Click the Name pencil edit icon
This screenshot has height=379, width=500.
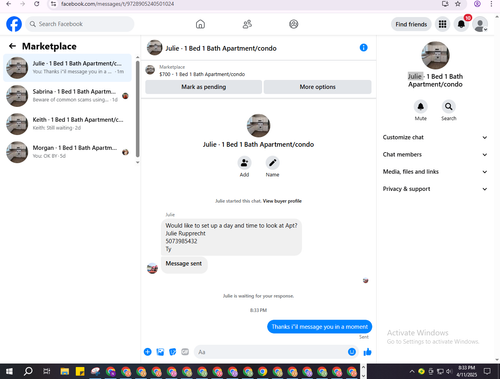coord(272,163)
